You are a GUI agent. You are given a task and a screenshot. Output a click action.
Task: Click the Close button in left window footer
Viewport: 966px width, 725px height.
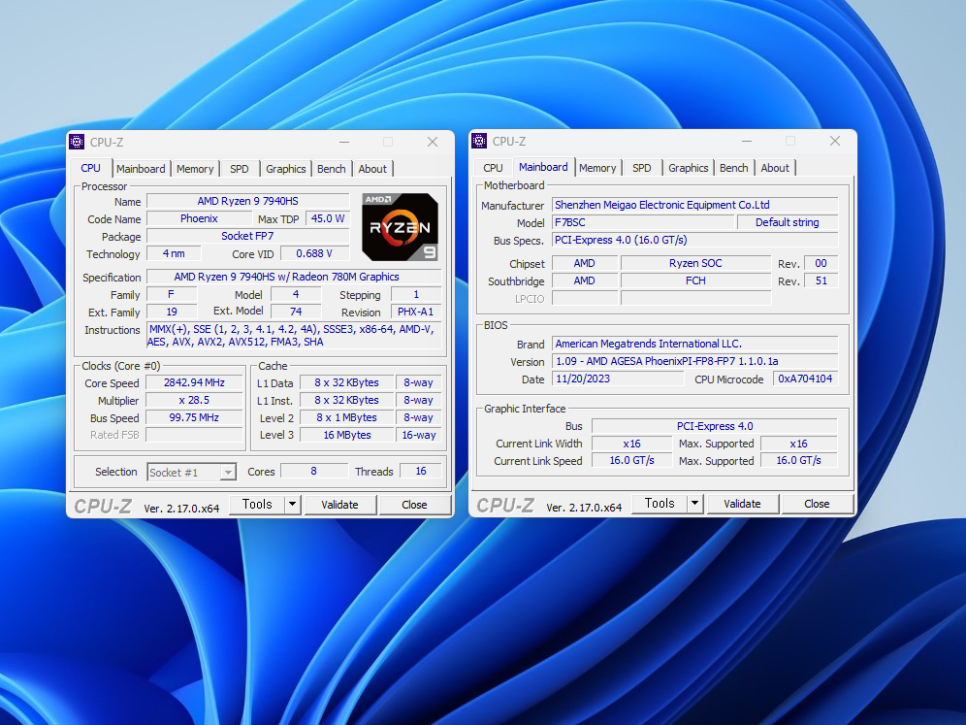click(x=414, y=505)
